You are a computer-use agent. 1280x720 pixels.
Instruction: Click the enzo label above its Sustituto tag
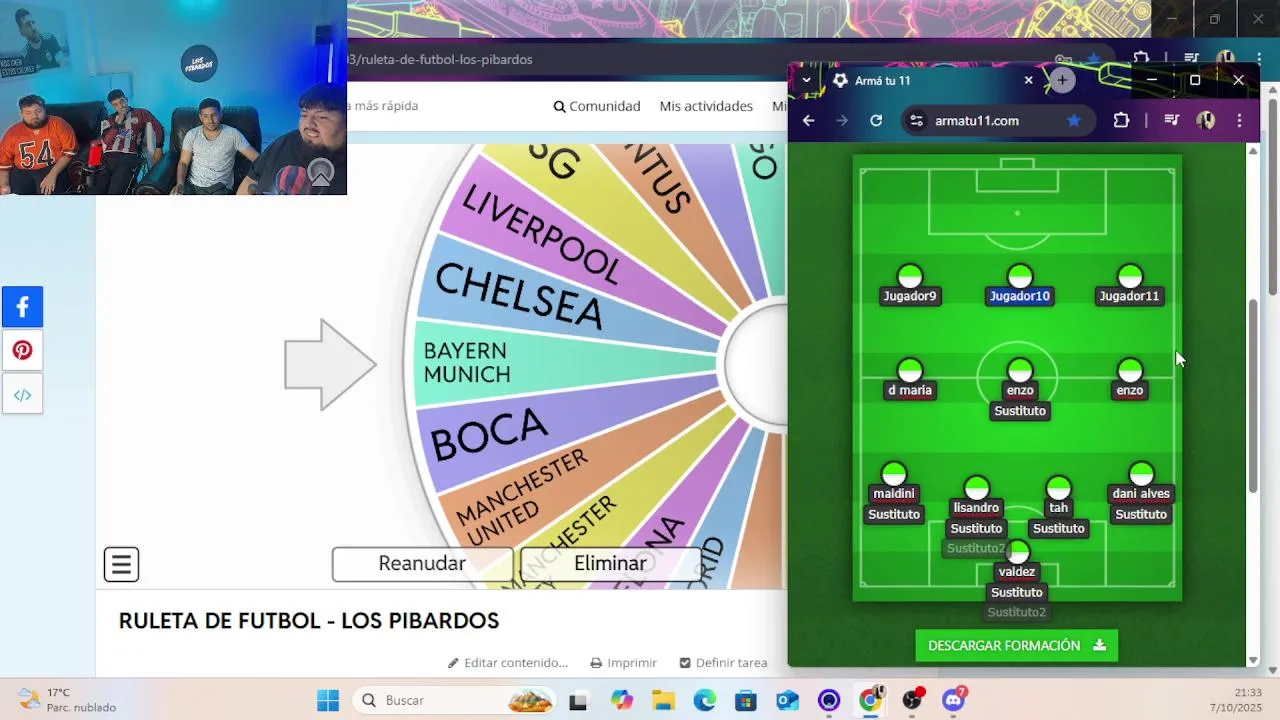click(x=1019, y=390)
